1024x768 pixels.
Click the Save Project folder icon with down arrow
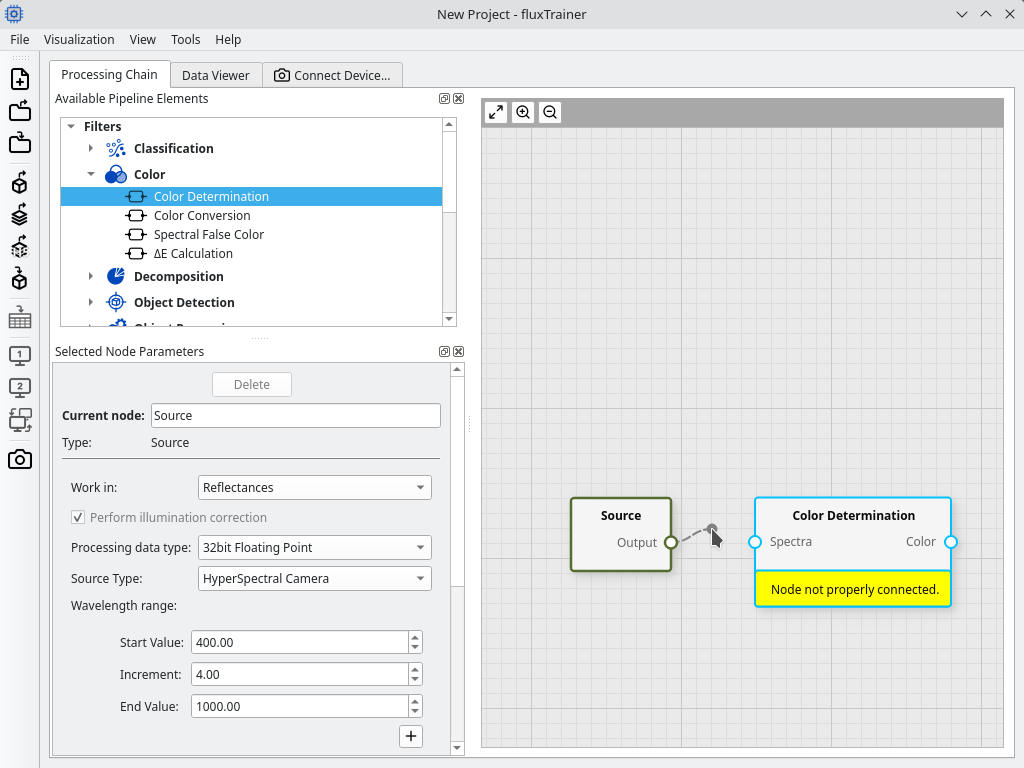pyautogui.click(x=20, y=142)
